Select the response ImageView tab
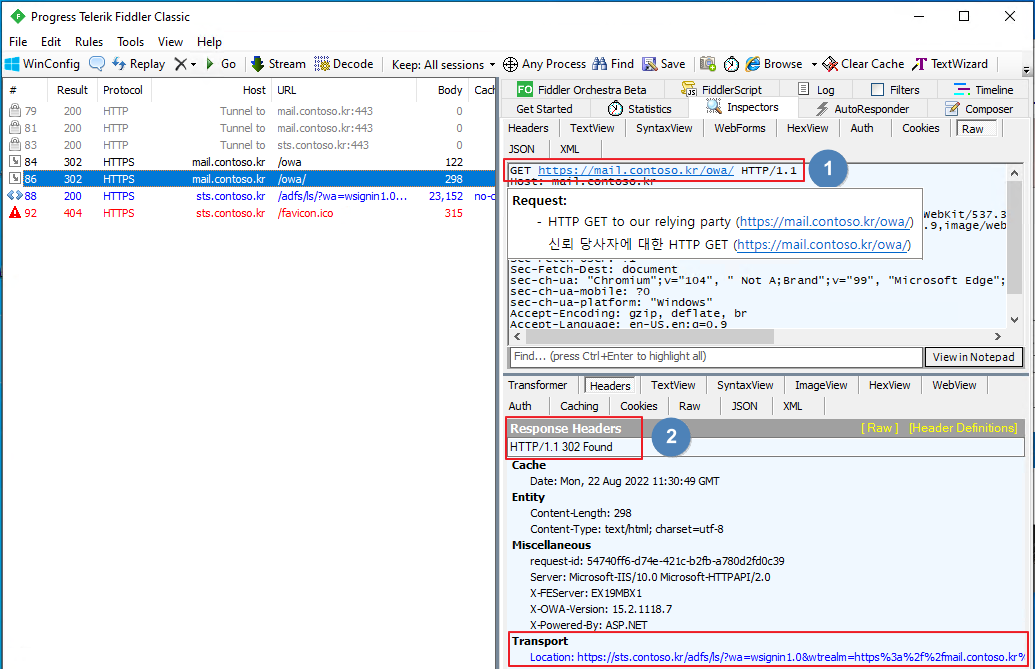Image resolution: width=1035 pixels, height=669 pixels. [821, 385]
